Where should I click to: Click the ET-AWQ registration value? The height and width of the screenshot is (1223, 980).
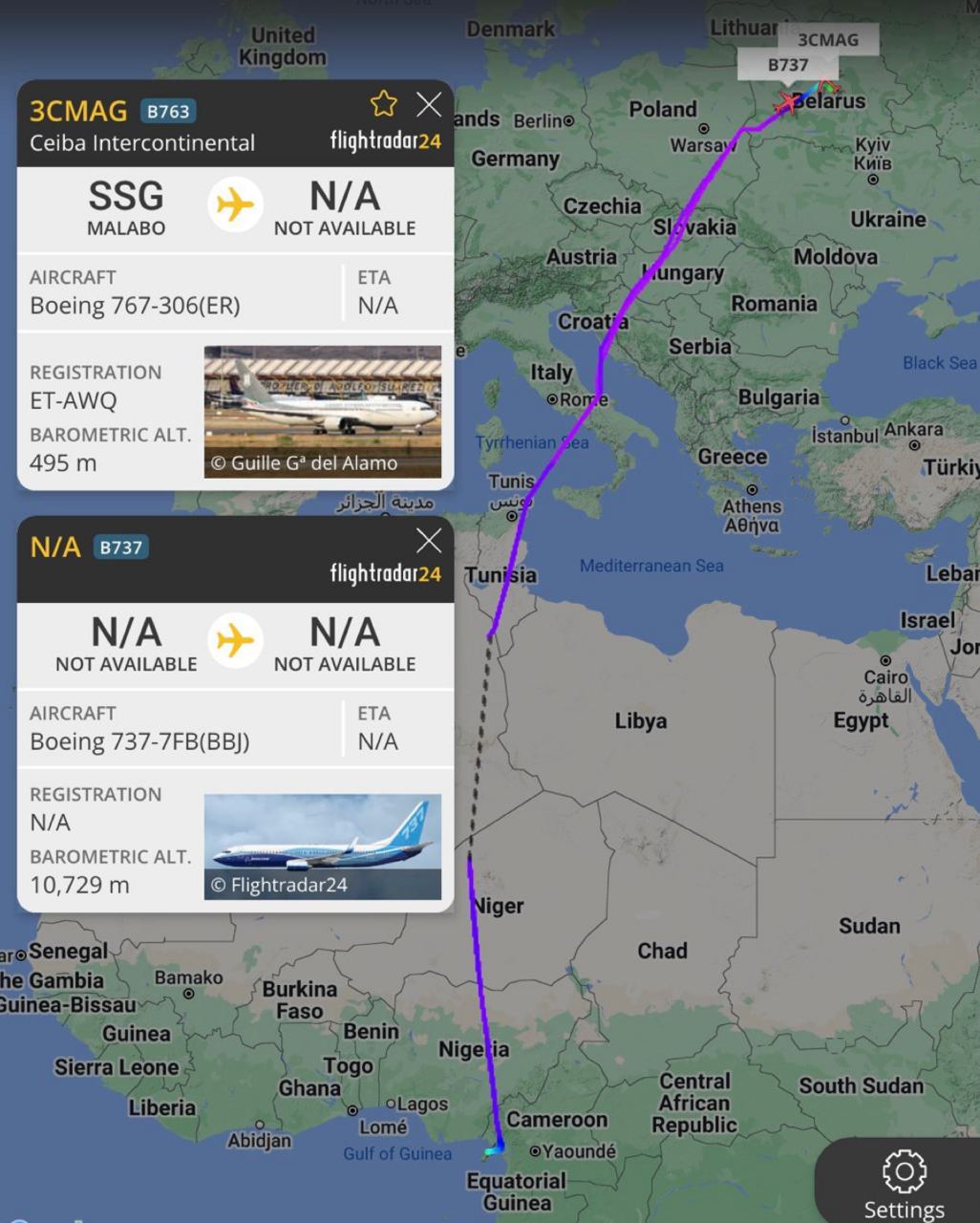click(73, 401)
